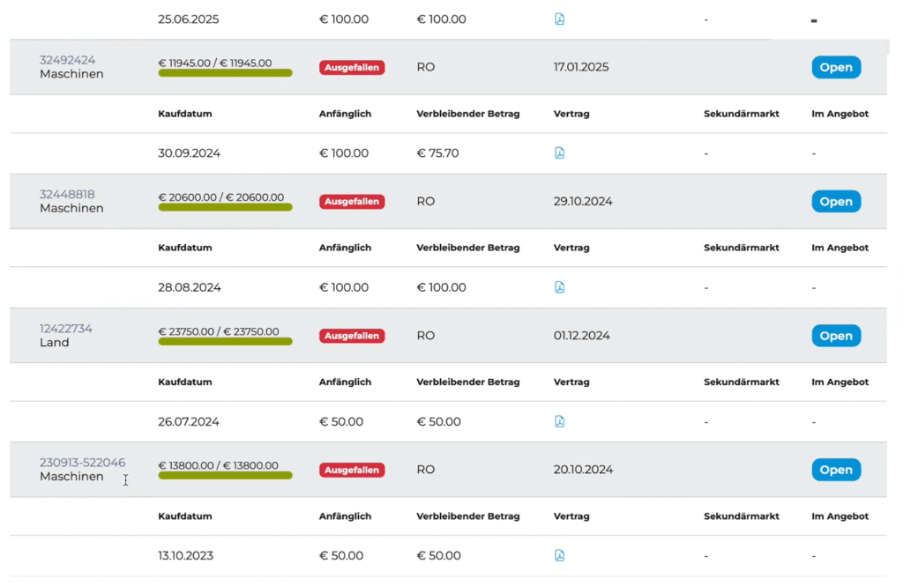Click funding progress bar for € 11945.00 loan
The image size is (904, 586).
point(225,73)
